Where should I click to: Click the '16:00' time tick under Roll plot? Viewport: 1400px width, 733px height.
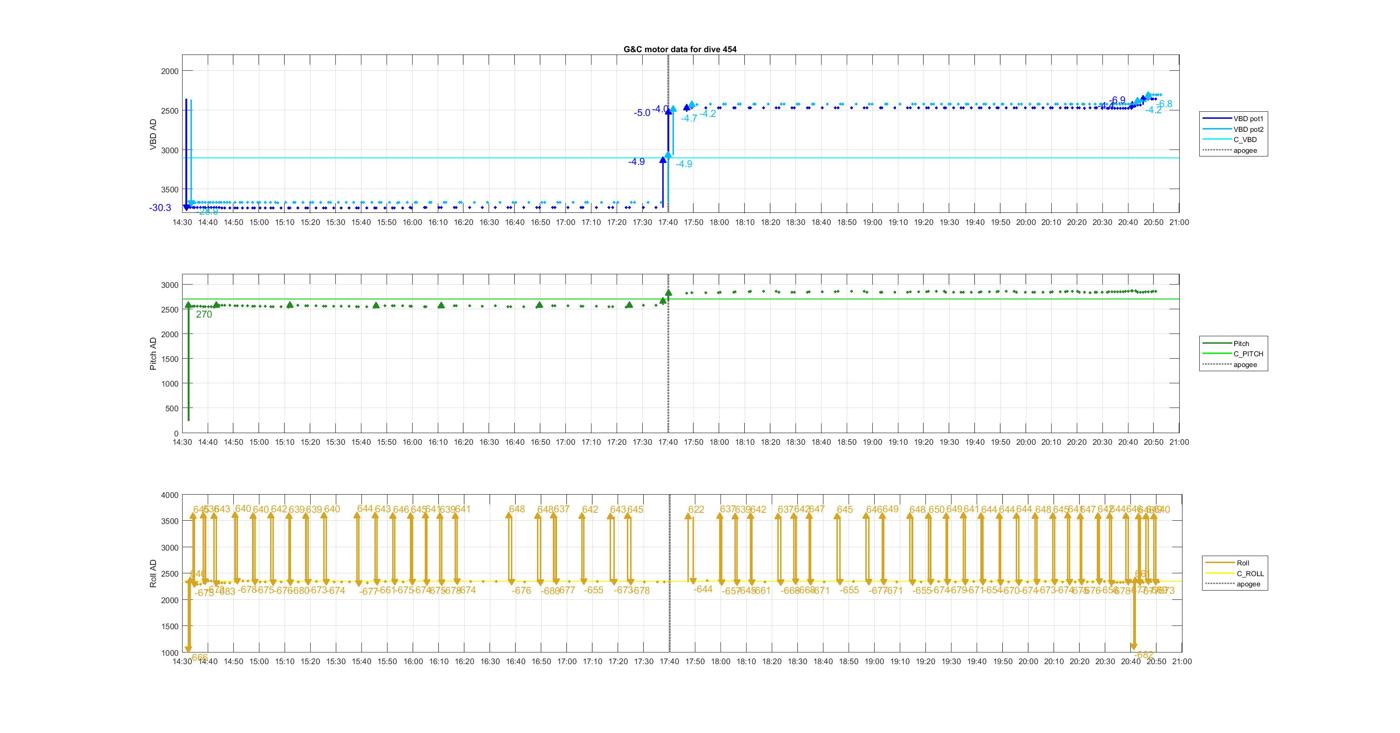[x=412, y=661]
